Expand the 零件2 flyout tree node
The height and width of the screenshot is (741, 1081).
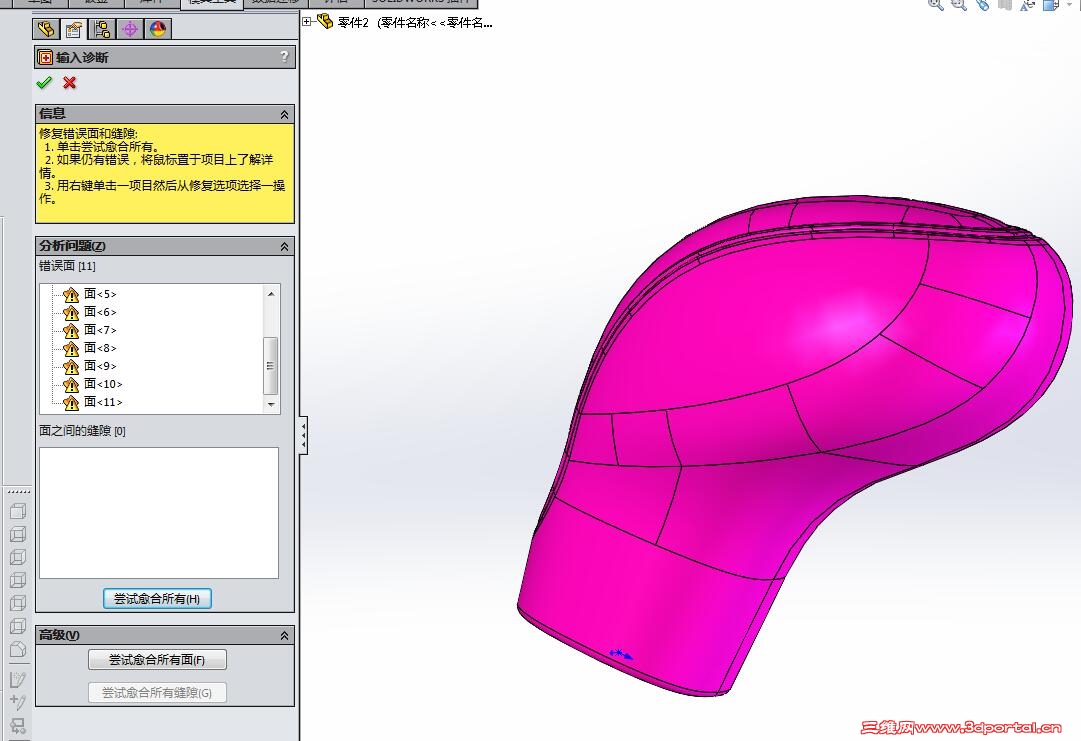tap(307, 21)
